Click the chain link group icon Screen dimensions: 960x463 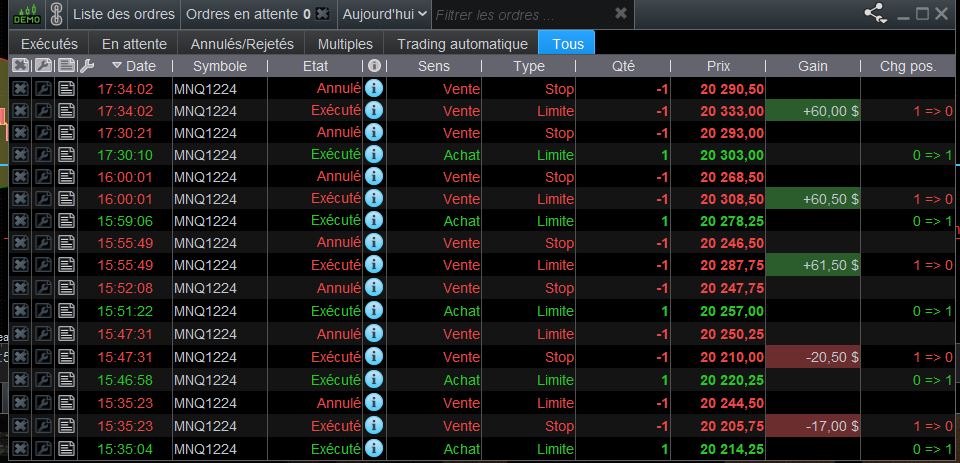[56, 14]
